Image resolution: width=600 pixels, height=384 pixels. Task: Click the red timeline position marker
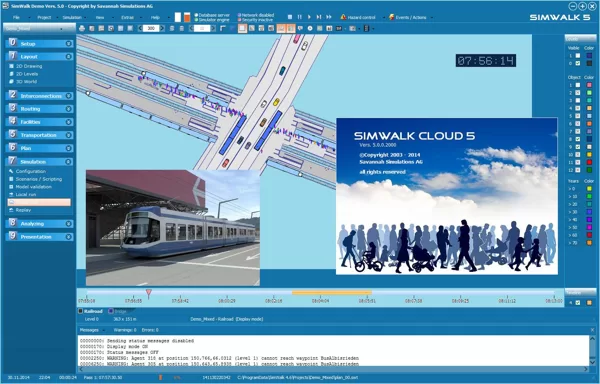coord(148,294)
